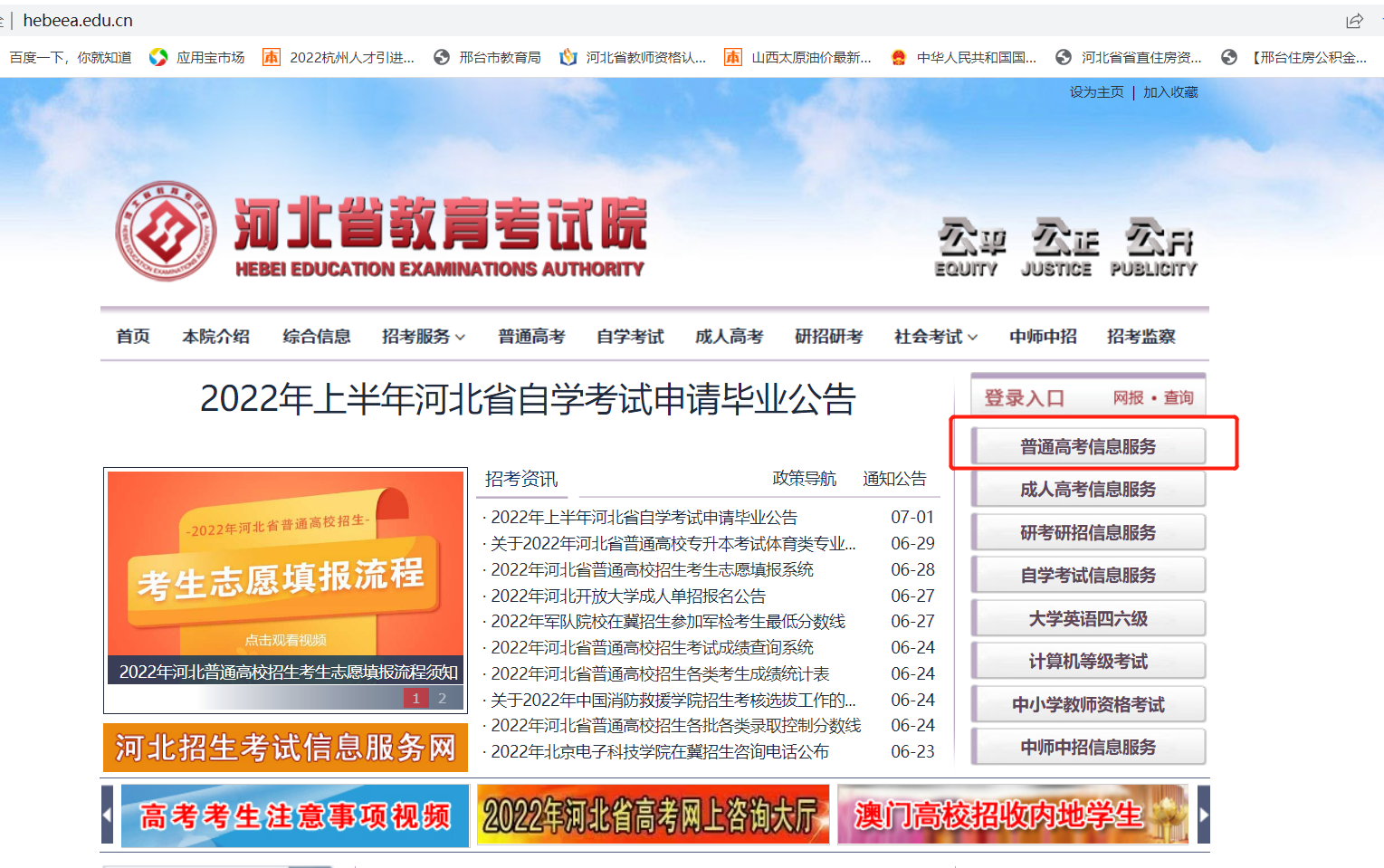The height and width of the screenshot is (868, 1384).
Task: Click the 加入收藏 link
Action: tap(1170, 92)
